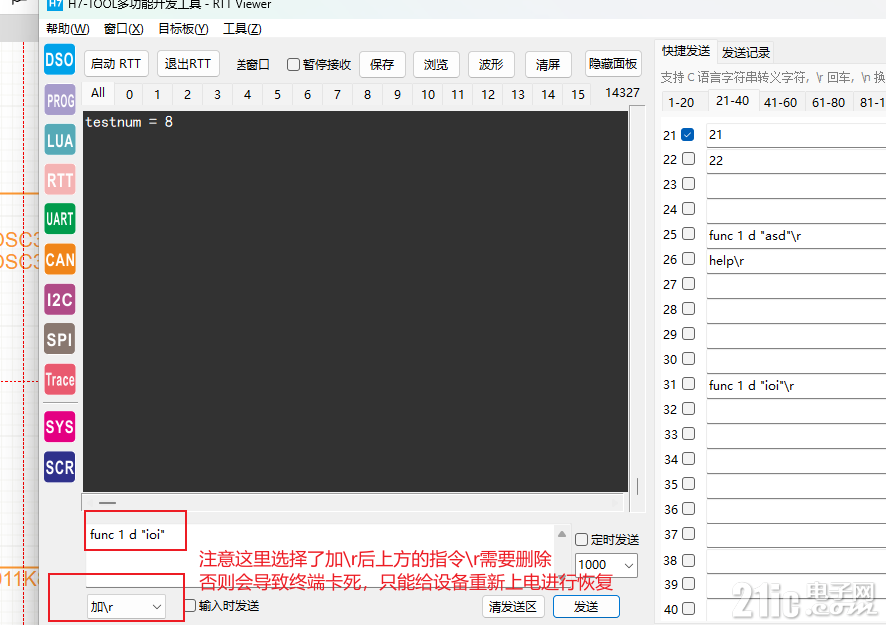Open the PROG programmer module
The width and height of the screenshot is (886, 625).
click(60, 100)
